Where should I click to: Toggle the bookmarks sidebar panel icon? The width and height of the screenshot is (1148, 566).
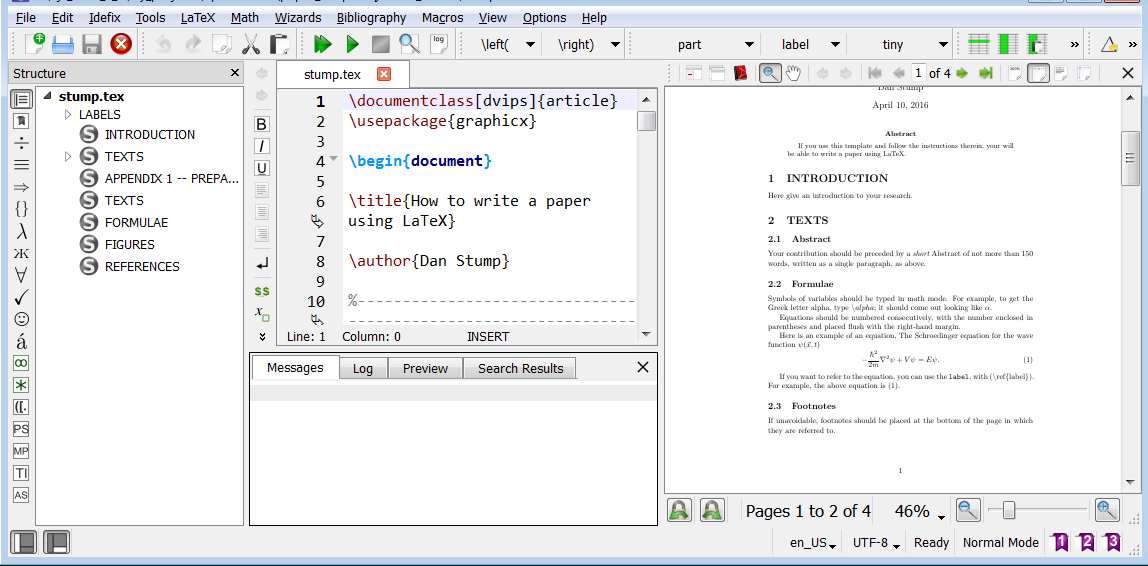point(22,122)
